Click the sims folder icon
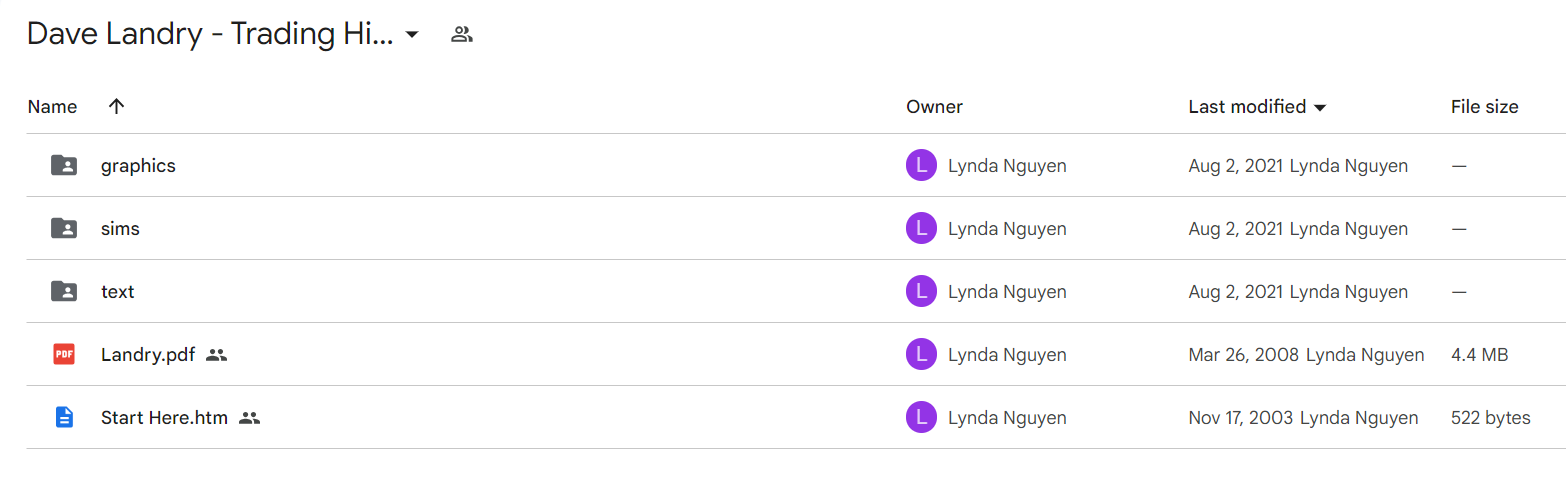The width and height of the screenshot is (1566, 478). [x=64, y=229]
